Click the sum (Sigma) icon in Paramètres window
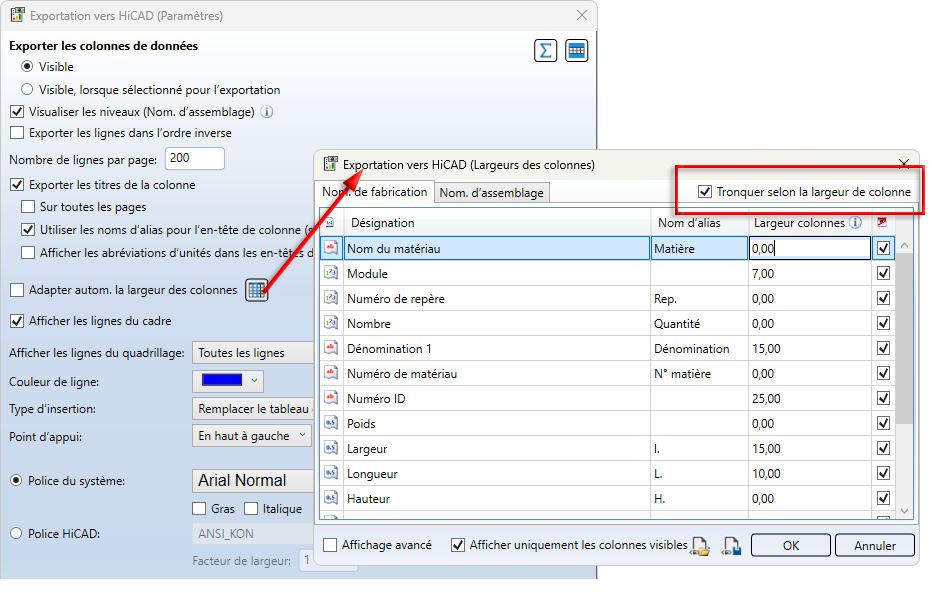932x593 pixels. [545, 51]
